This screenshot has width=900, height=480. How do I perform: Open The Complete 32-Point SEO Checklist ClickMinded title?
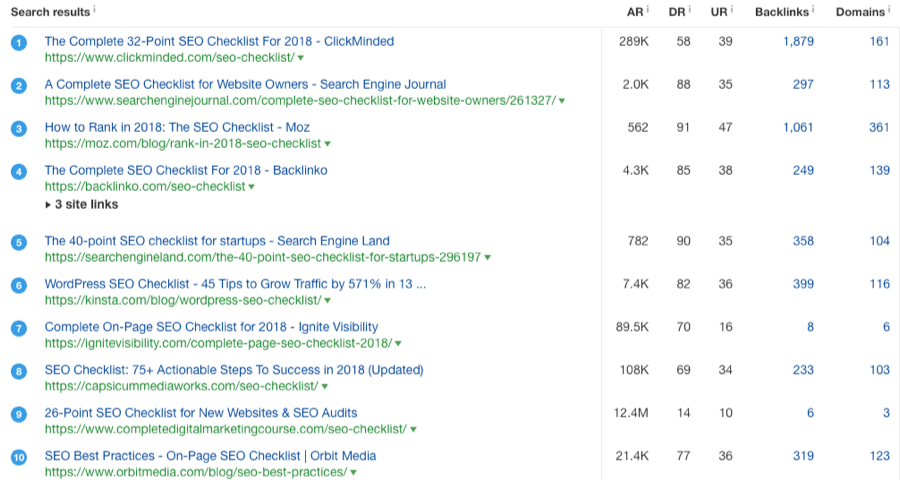tap(219, 41)
